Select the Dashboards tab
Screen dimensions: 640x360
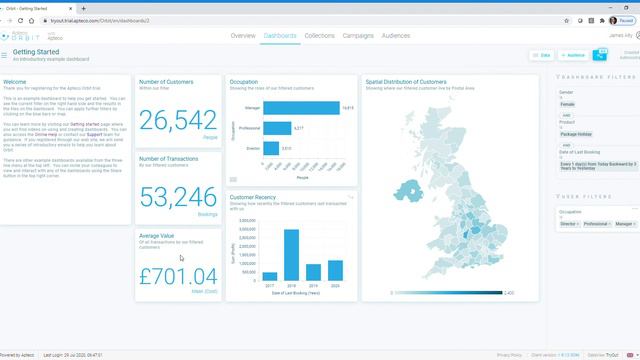click(280, 36)
